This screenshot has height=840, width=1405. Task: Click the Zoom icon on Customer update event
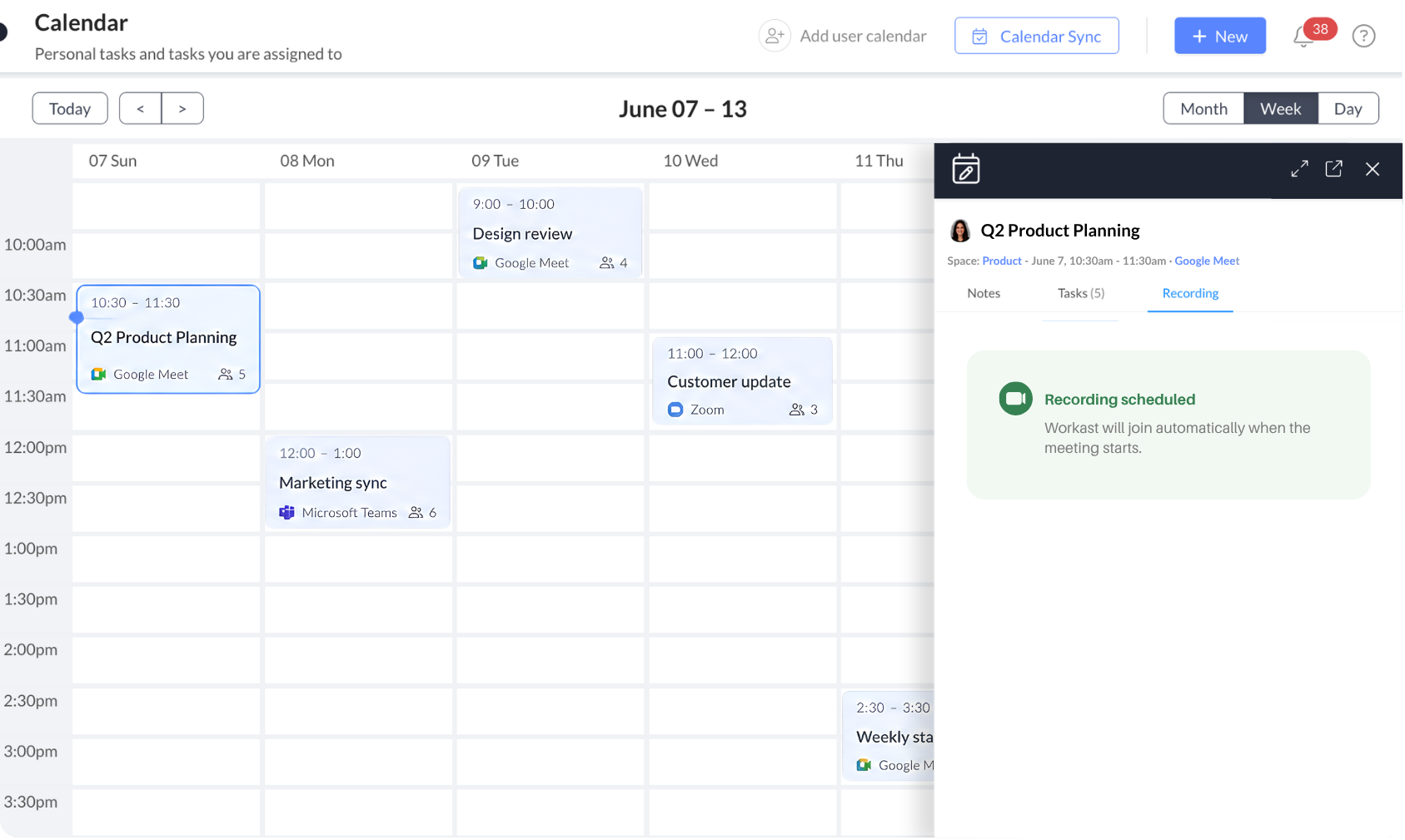pos(675,410)
